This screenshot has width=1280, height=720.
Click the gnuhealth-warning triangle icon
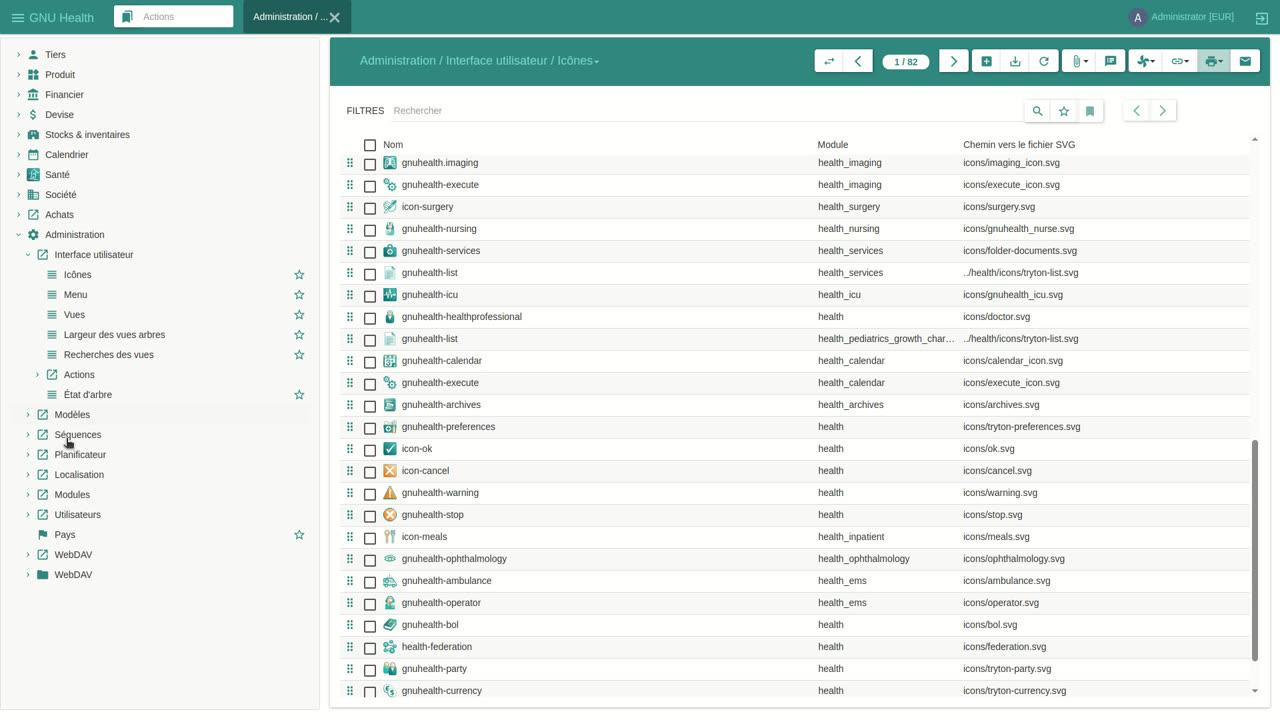click(x=390, y=493)
